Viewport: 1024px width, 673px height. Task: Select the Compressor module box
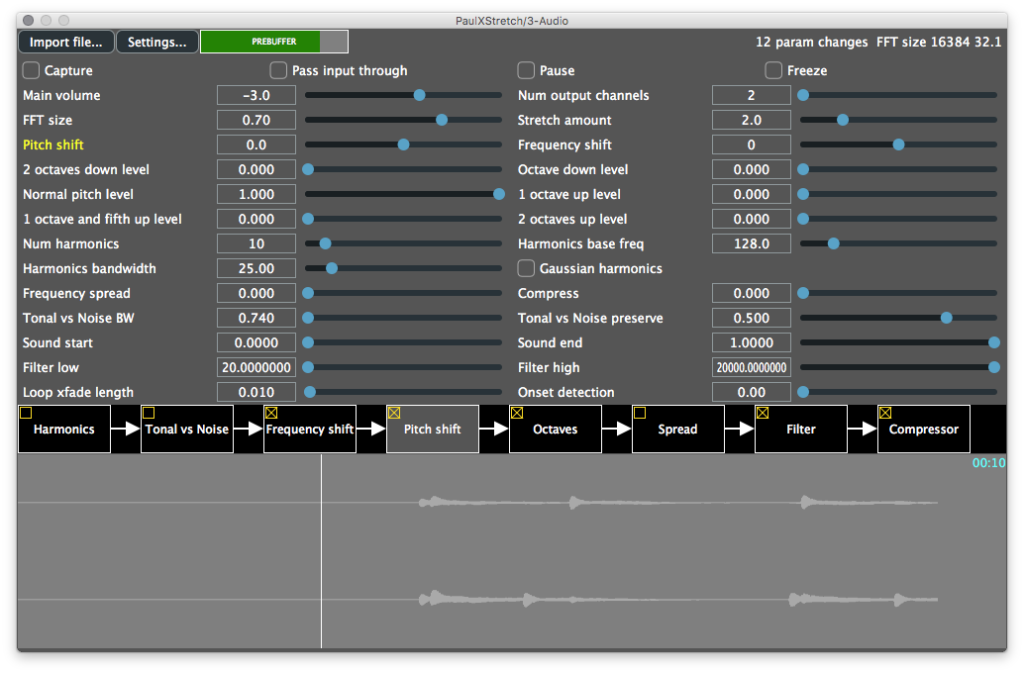click(923, 430)
